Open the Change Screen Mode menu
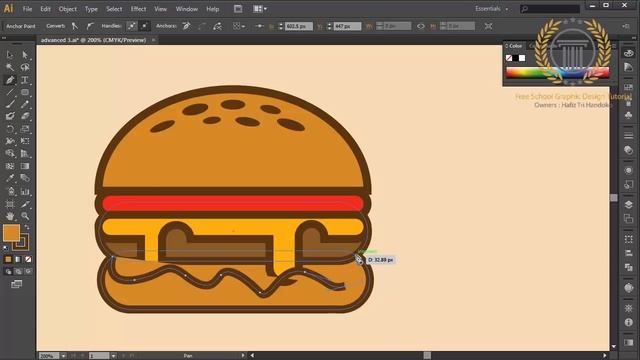Image resolution: width=640 pixels, height=360 pixels. [x=17, y=284]
